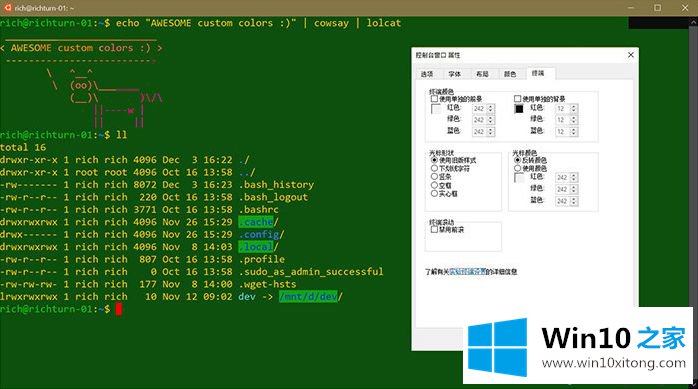Click the red cursor block at prompt
Screen dimensions: 698x389
pyautogui.click(x=119, y=309)
